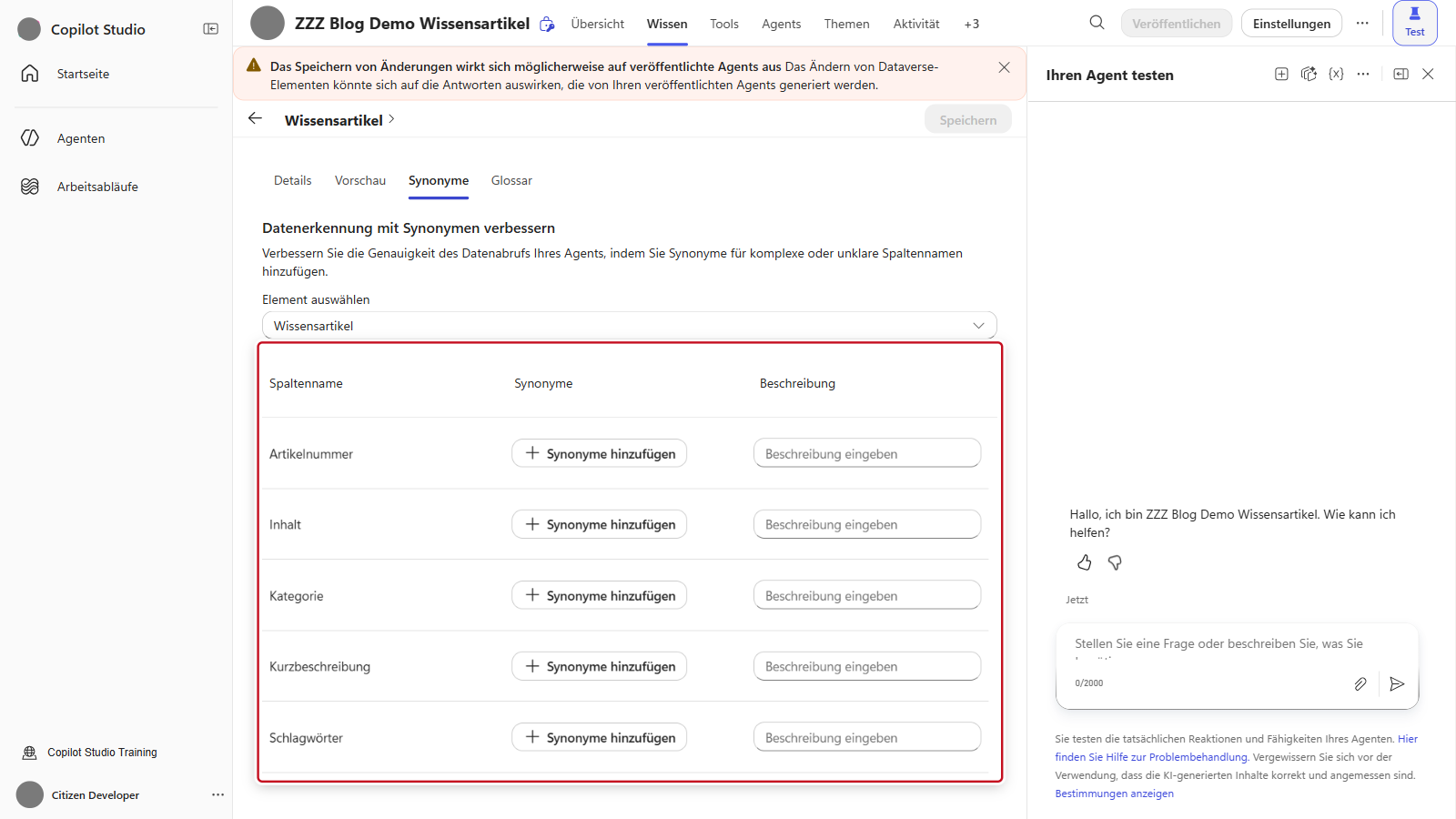Give thumbs down to agent greeting
Image resolution: width=1456 pixels, height=819 pixels.
pyautogui.click(x=1115, y=562)
